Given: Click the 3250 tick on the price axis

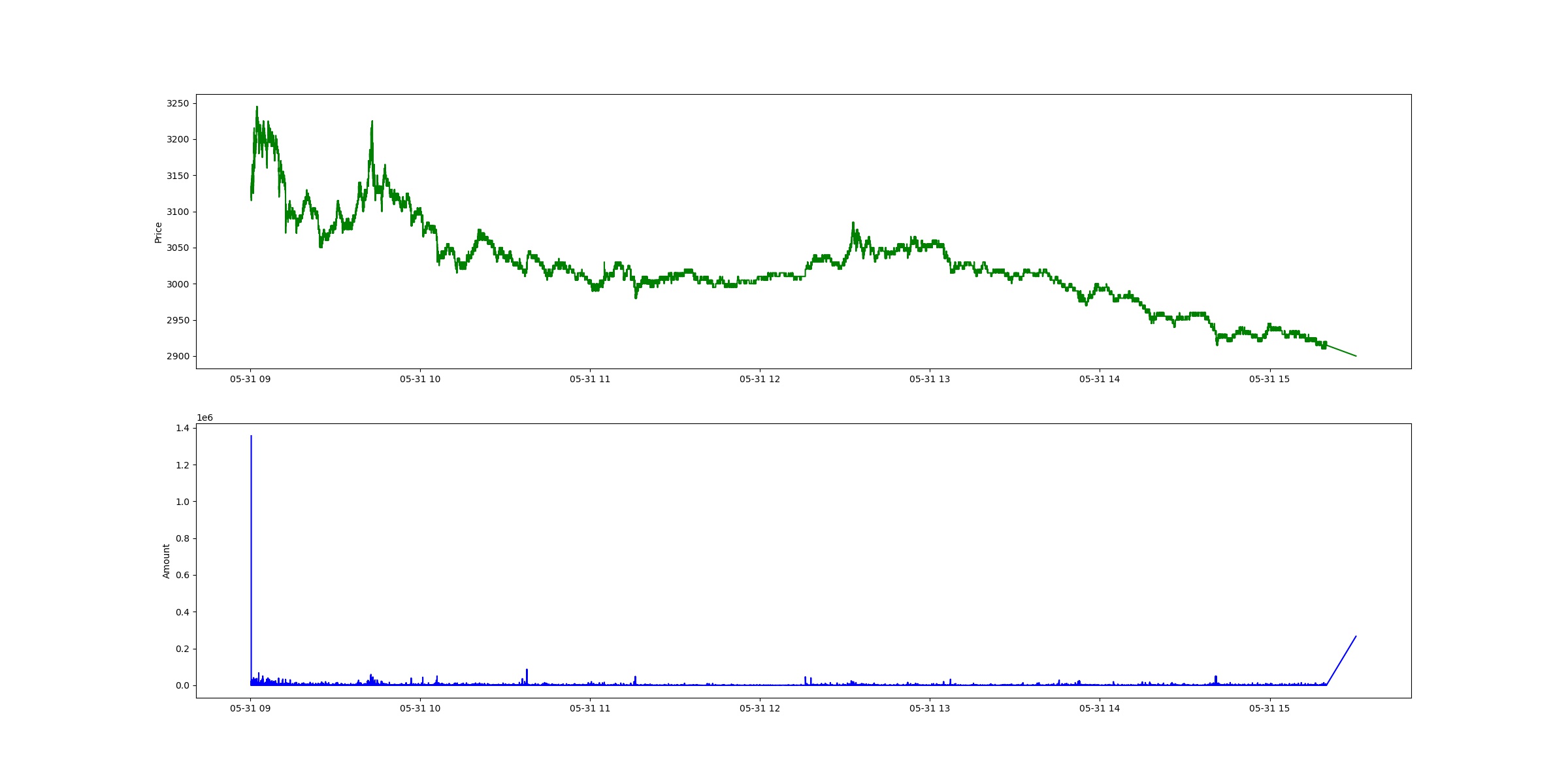Looking at the screenshot, I should click(x=178, y=103).
